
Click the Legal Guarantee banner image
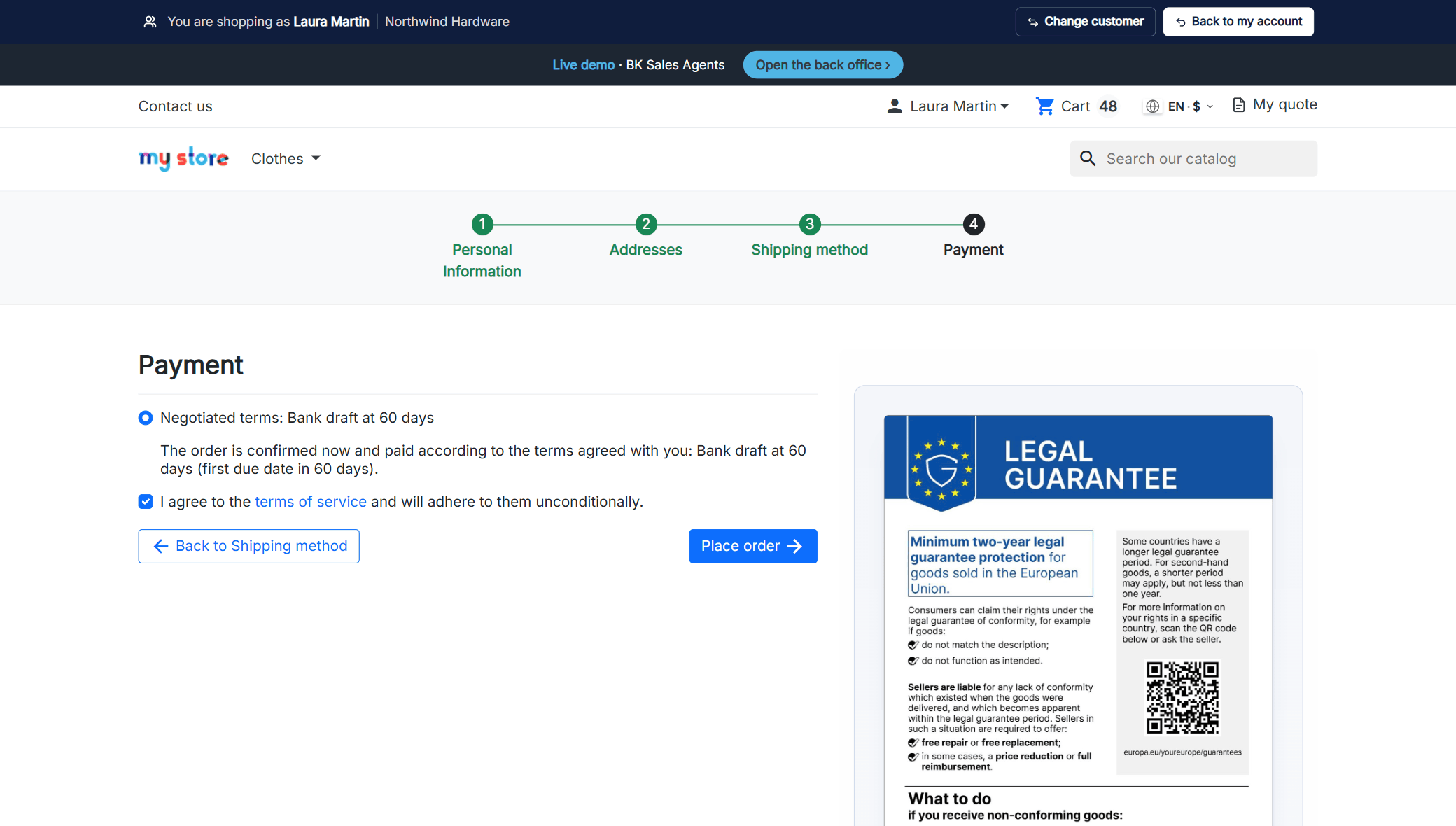click(x=1079, y=457)
